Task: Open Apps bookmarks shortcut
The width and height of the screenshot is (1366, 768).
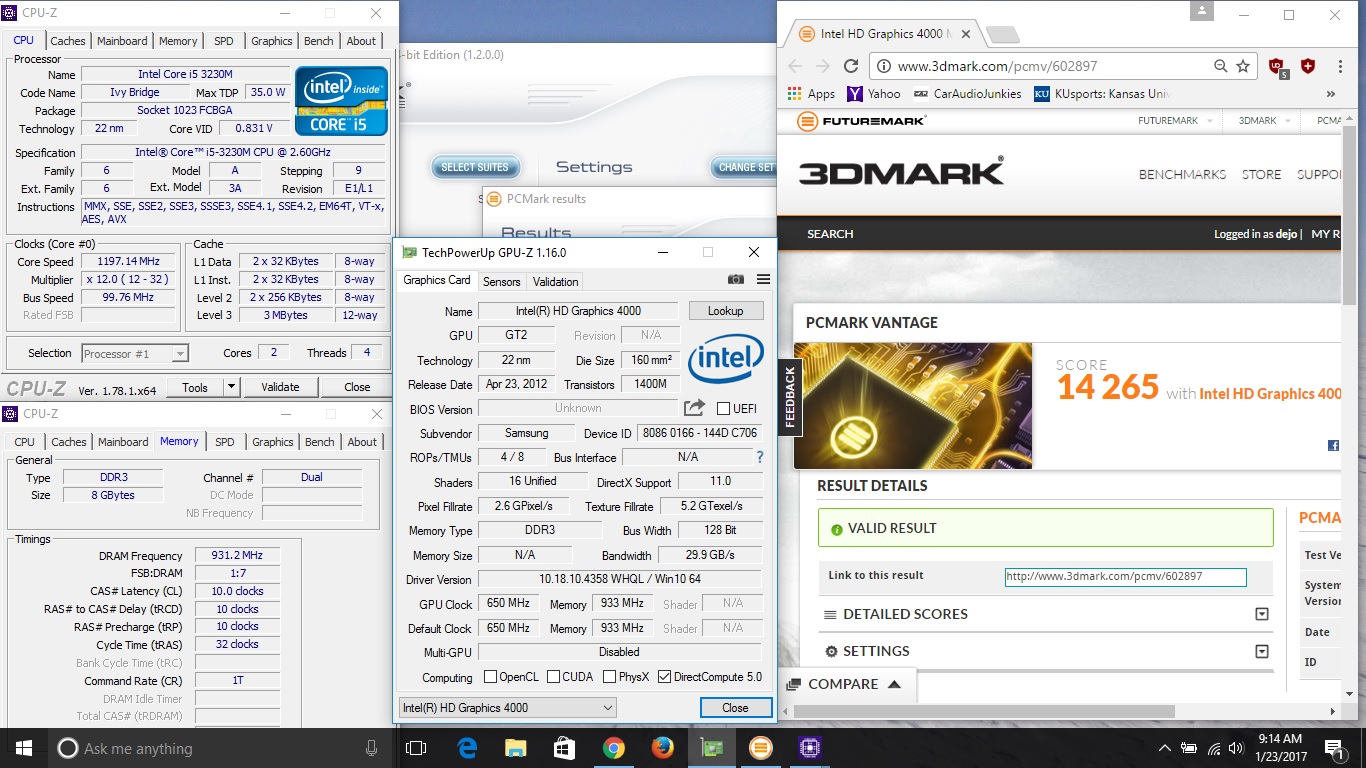Action: pos(811,93)
